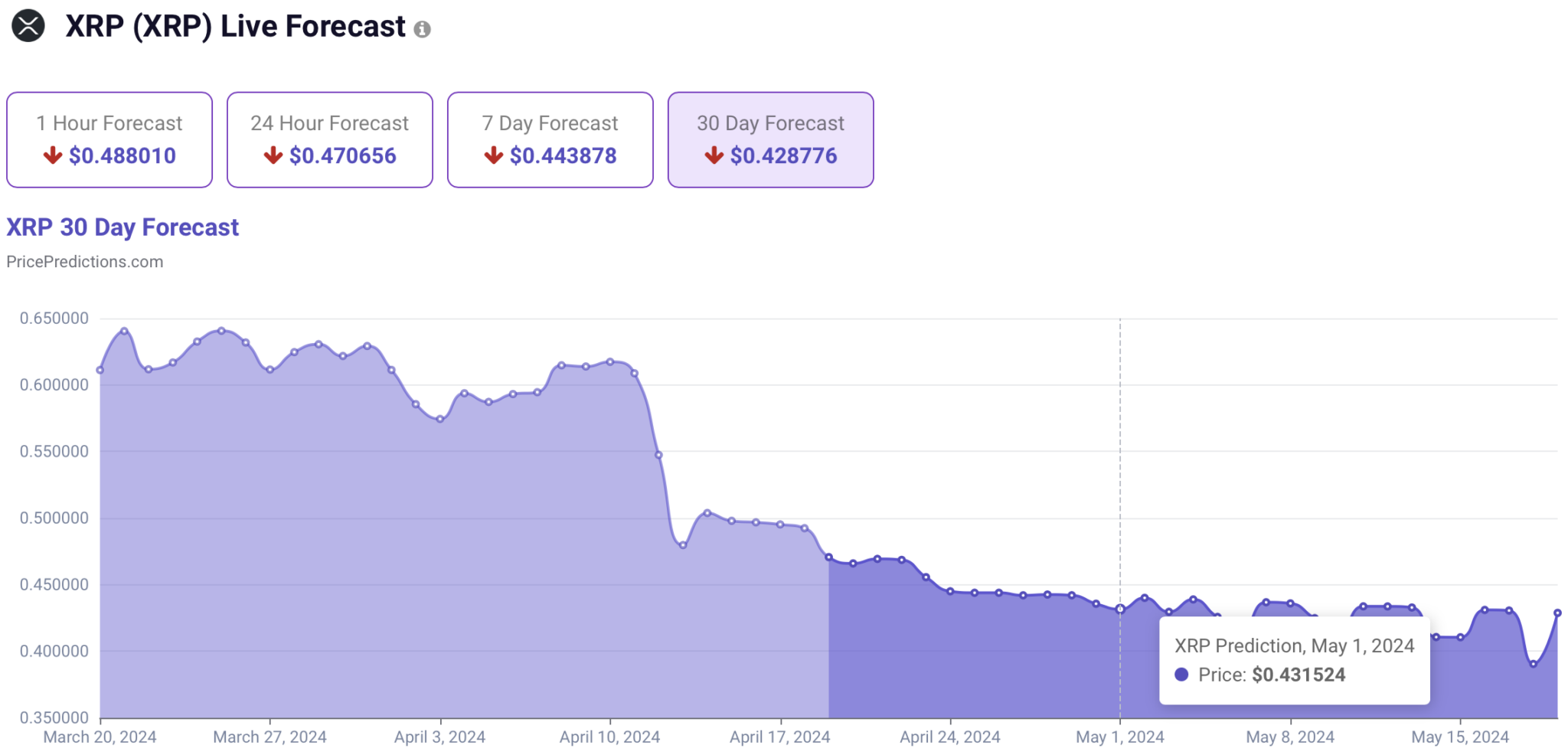The height and width of the screenshot is (755, 1568).
Task: Click red down arrow in 30 Day Forecast
Action: [714, 155]
